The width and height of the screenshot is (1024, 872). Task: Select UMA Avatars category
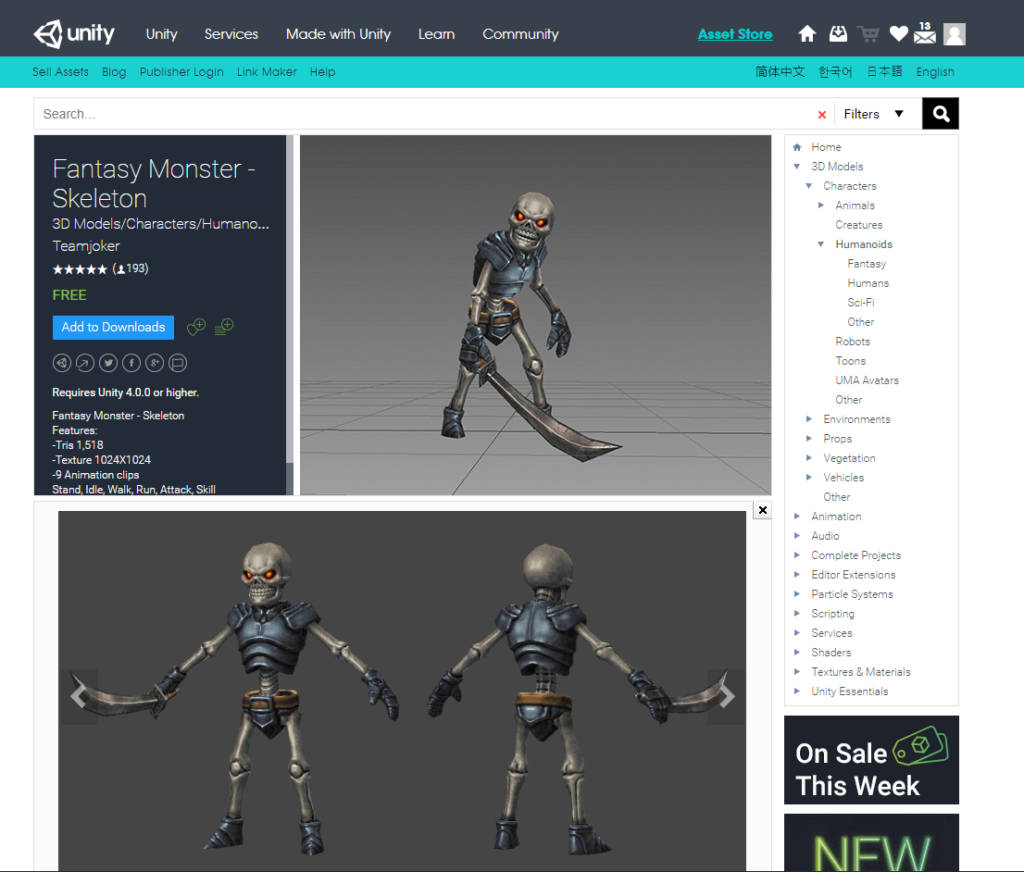(x=867, y=380)
